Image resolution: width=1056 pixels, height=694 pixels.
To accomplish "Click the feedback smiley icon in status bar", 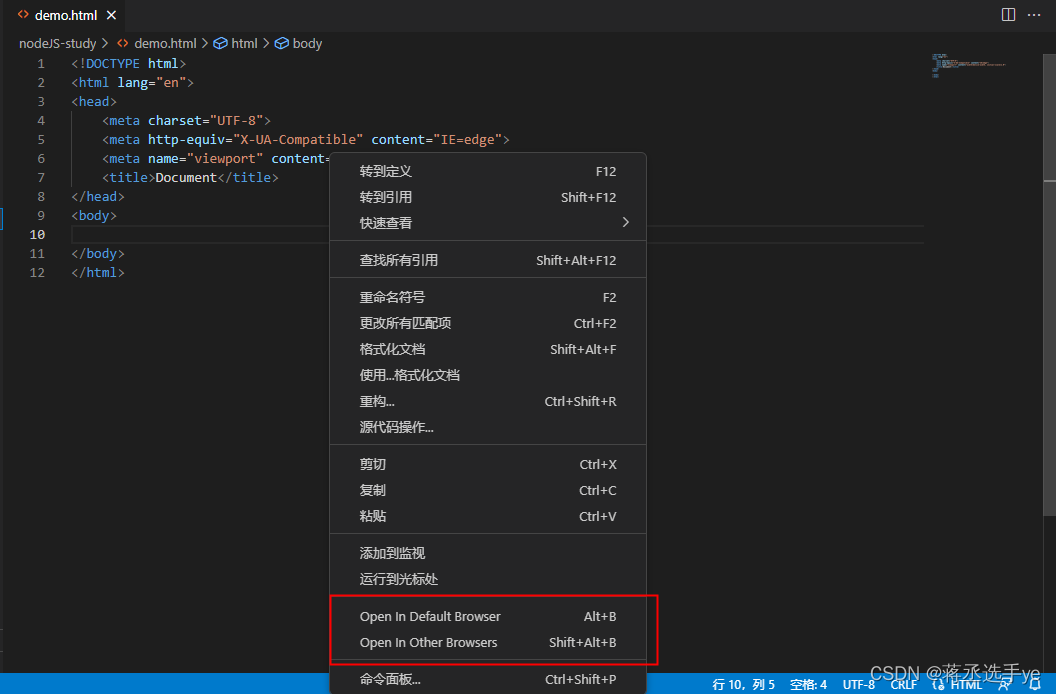I will (1004, 685).
